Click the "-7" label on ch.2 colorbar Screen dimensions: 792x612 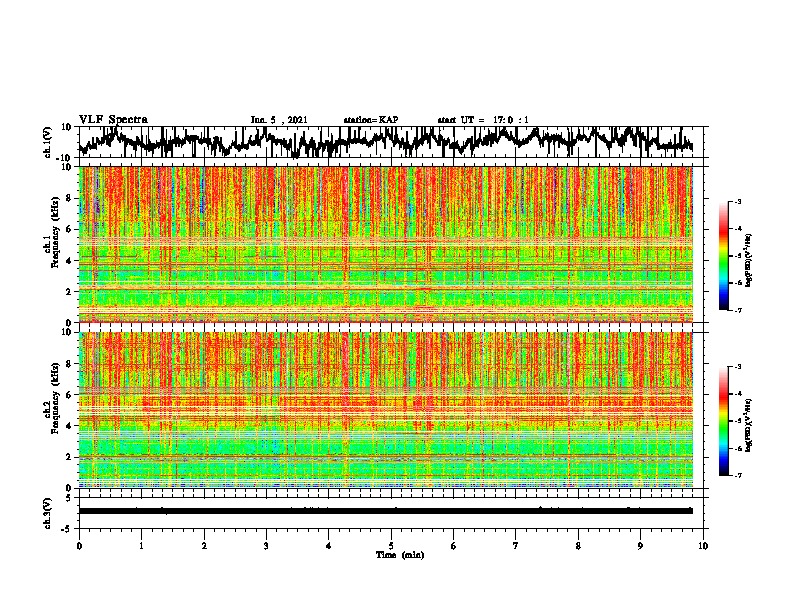pyautogui.click(x=738, y=475)
